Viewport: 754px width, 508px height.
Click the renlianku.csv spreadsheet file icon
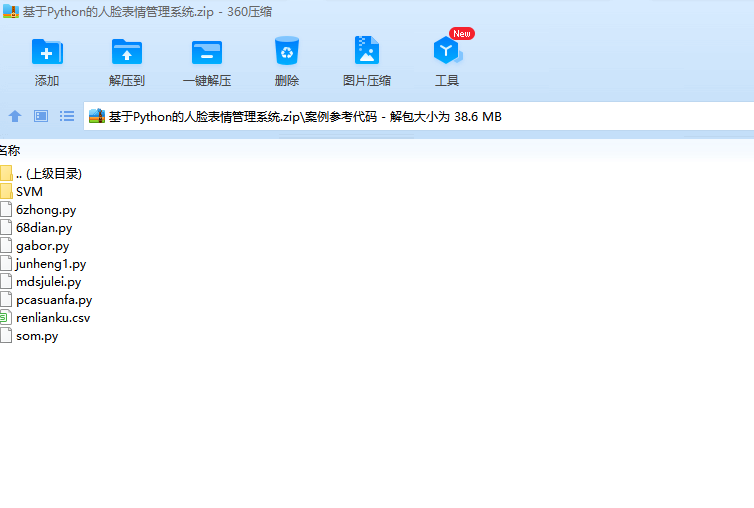click(x=6, y=318)
